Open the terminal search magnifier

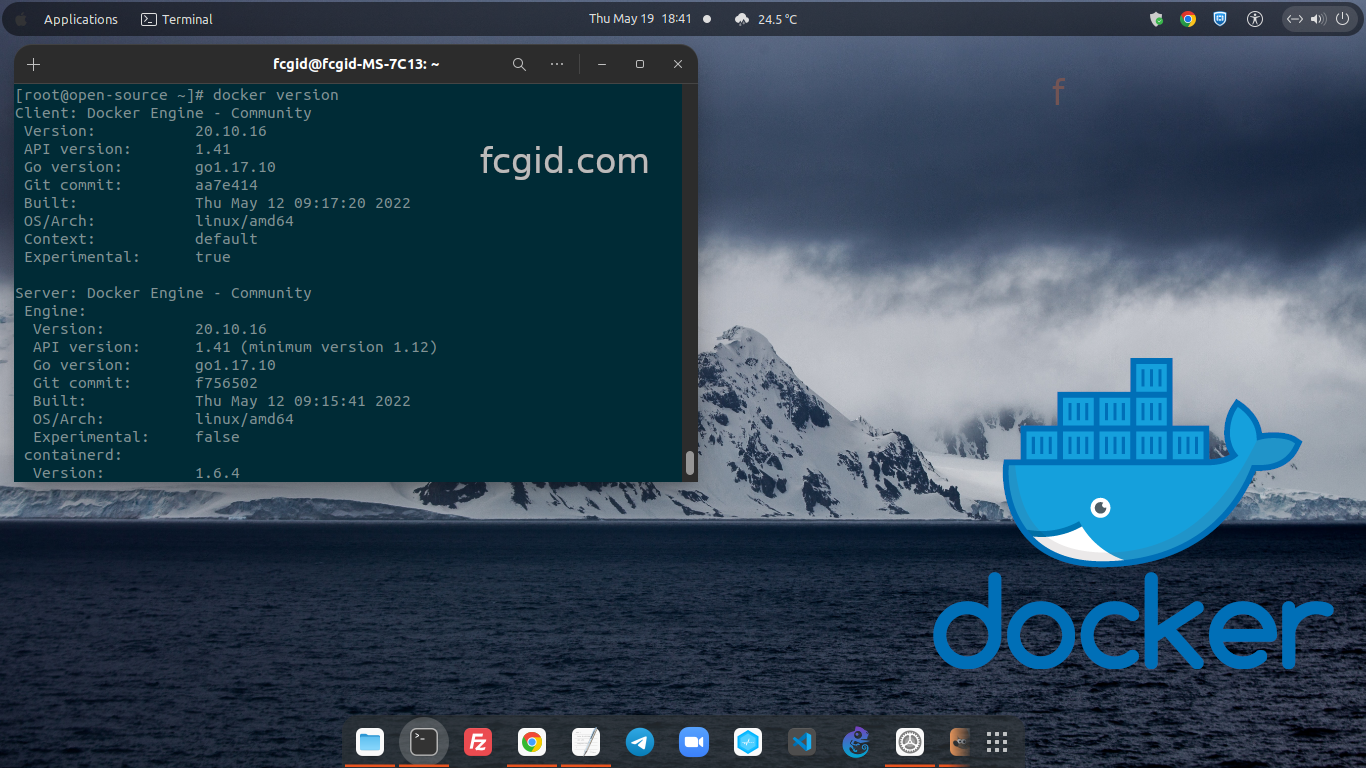[x=519, y=64]
